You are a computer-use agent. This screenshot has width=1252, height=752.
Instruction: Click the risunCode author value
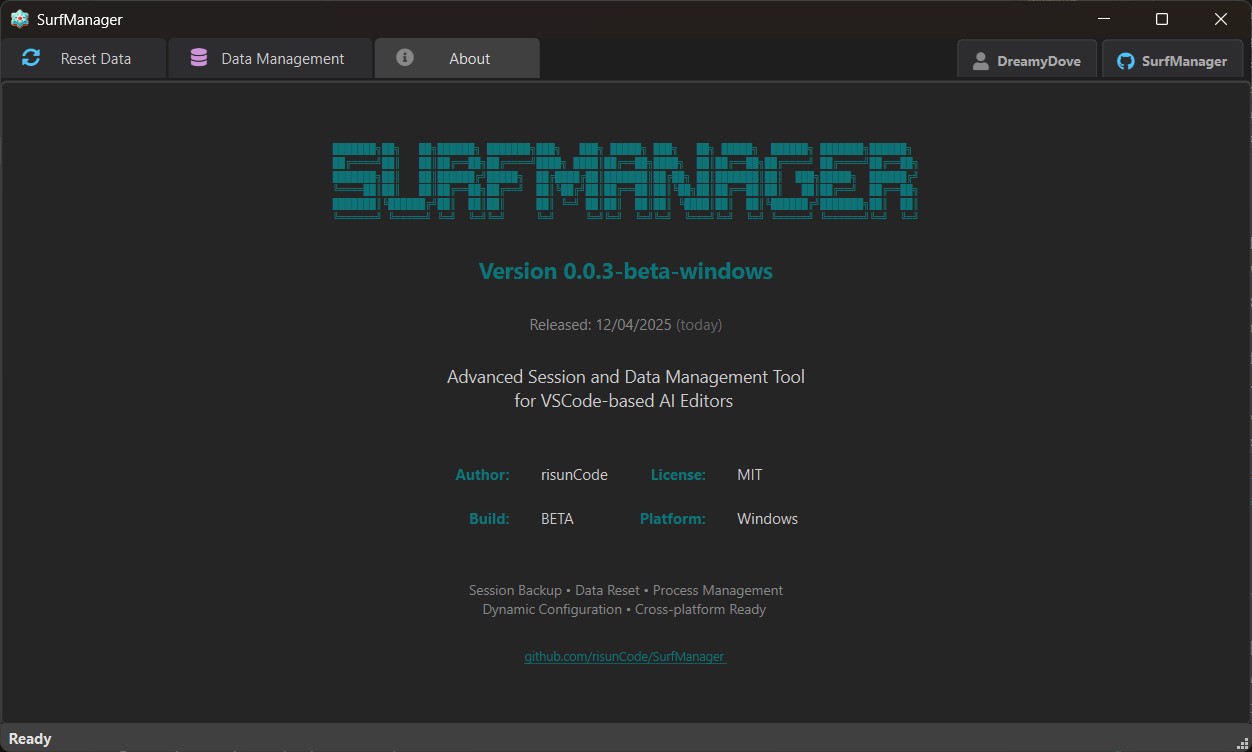point(574,475)
